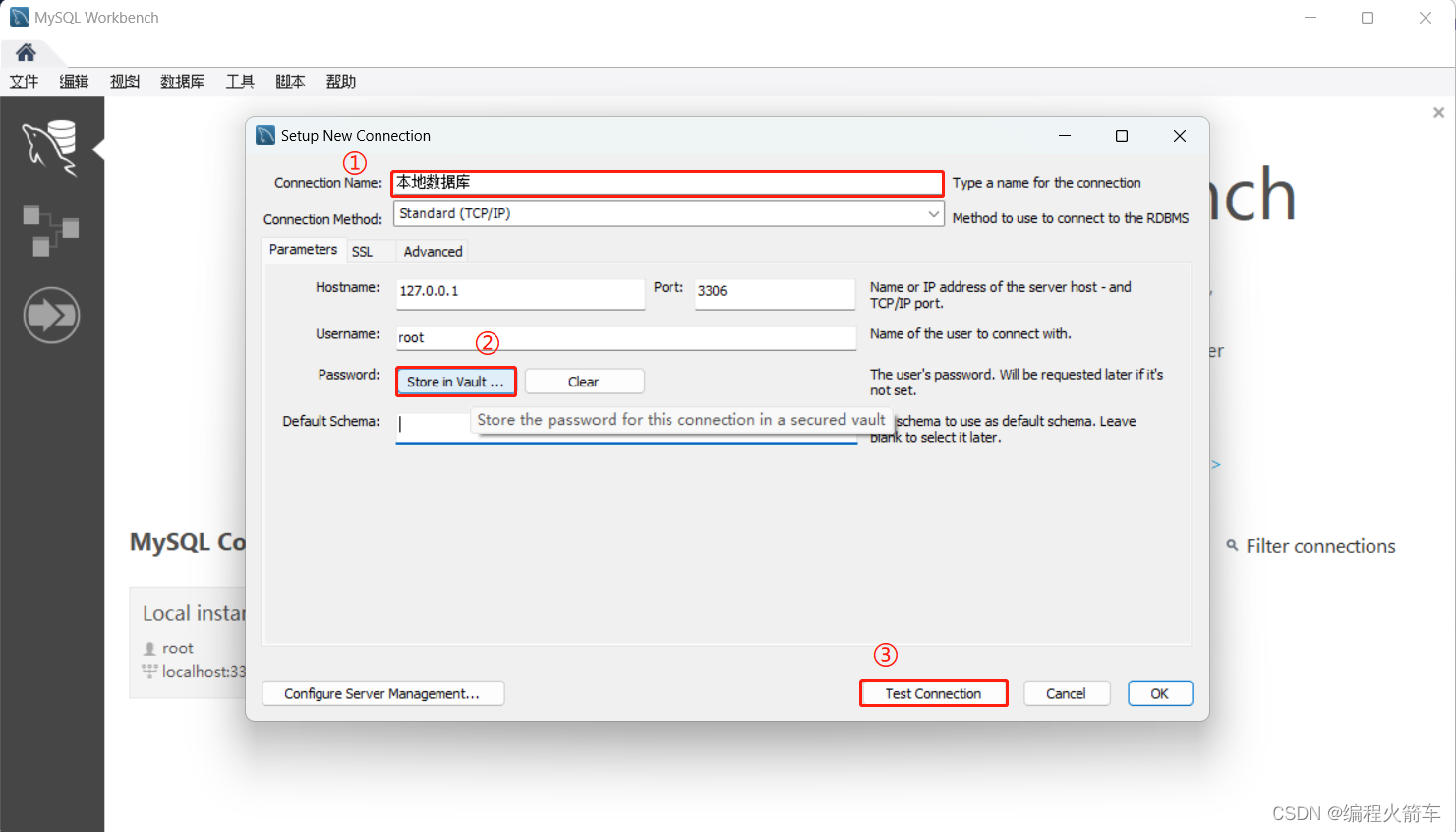
Task: Click the Connection Name input field
Action: click(668, 183)
